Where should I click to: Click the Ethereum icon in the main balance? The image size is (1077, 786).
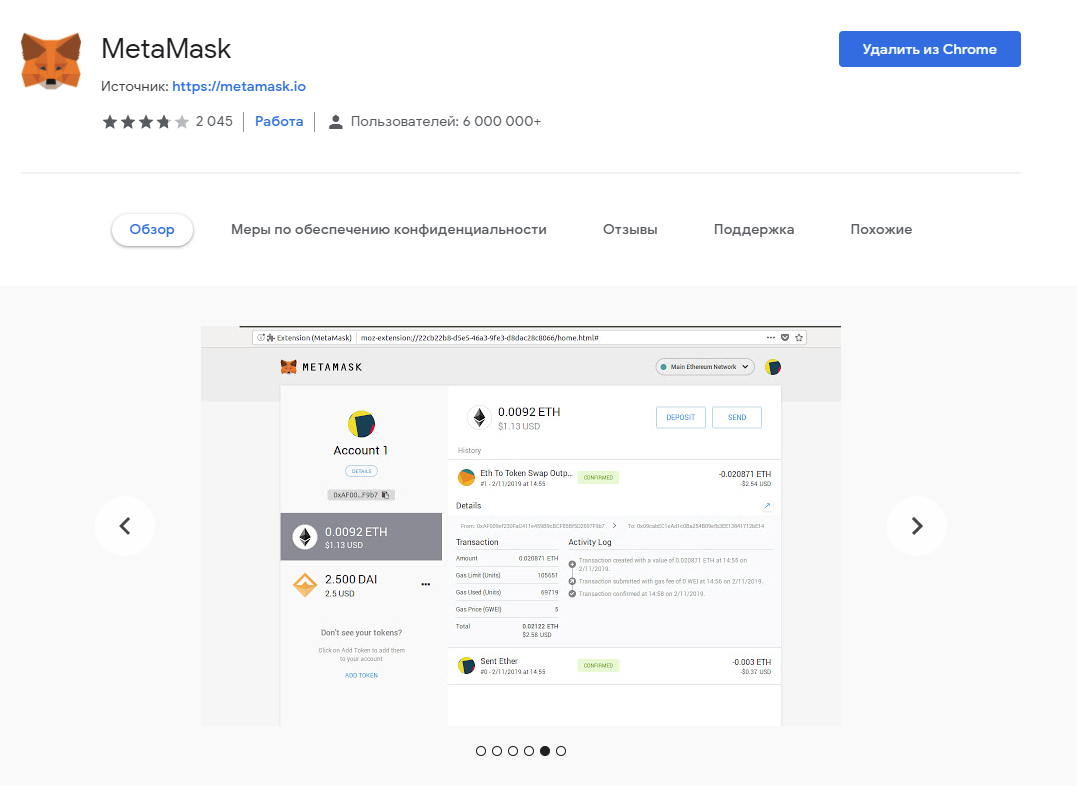point(479,417)
